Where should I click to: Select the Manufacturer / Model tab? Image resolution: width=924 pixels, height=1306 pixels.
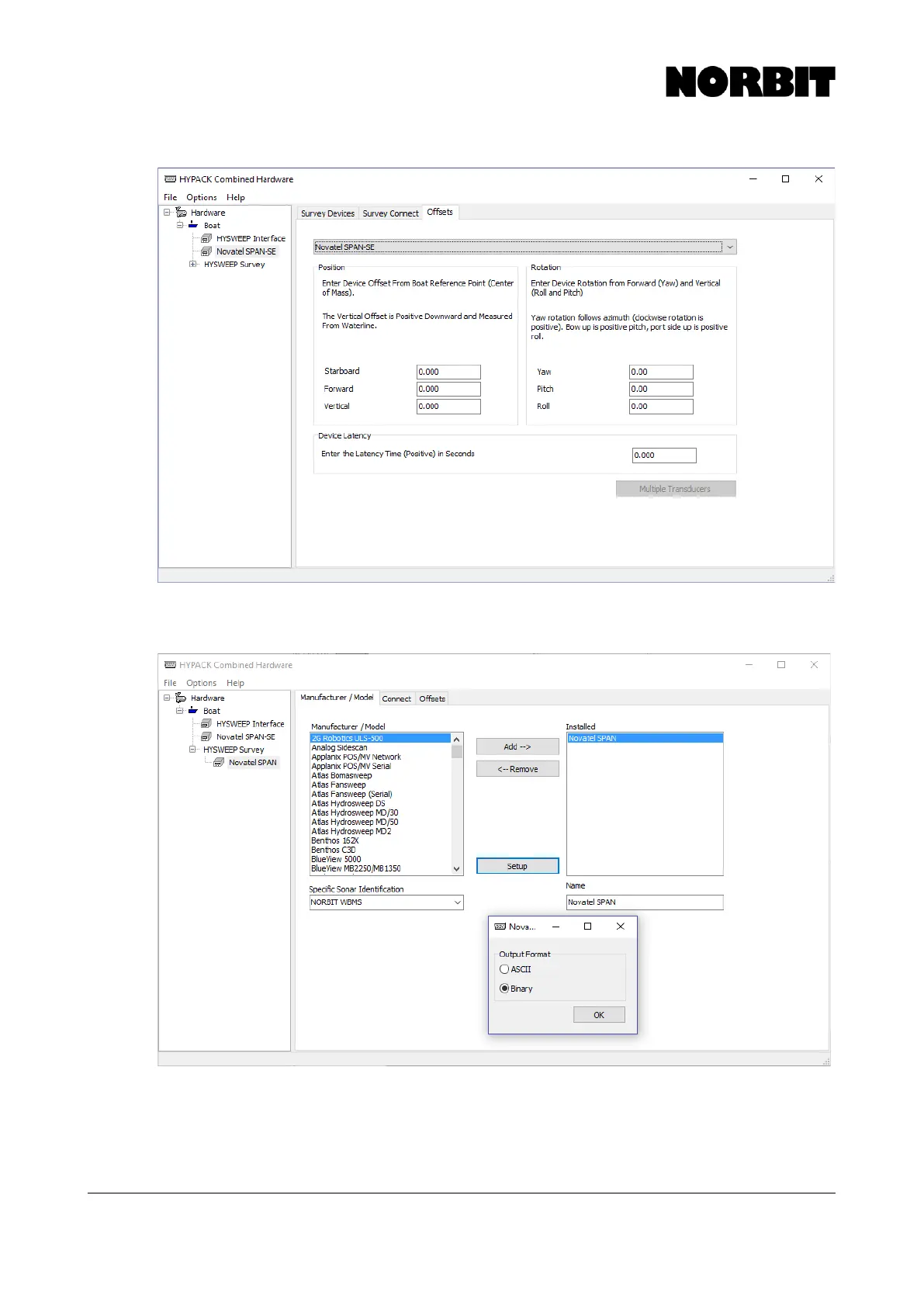tap(337, 697)
